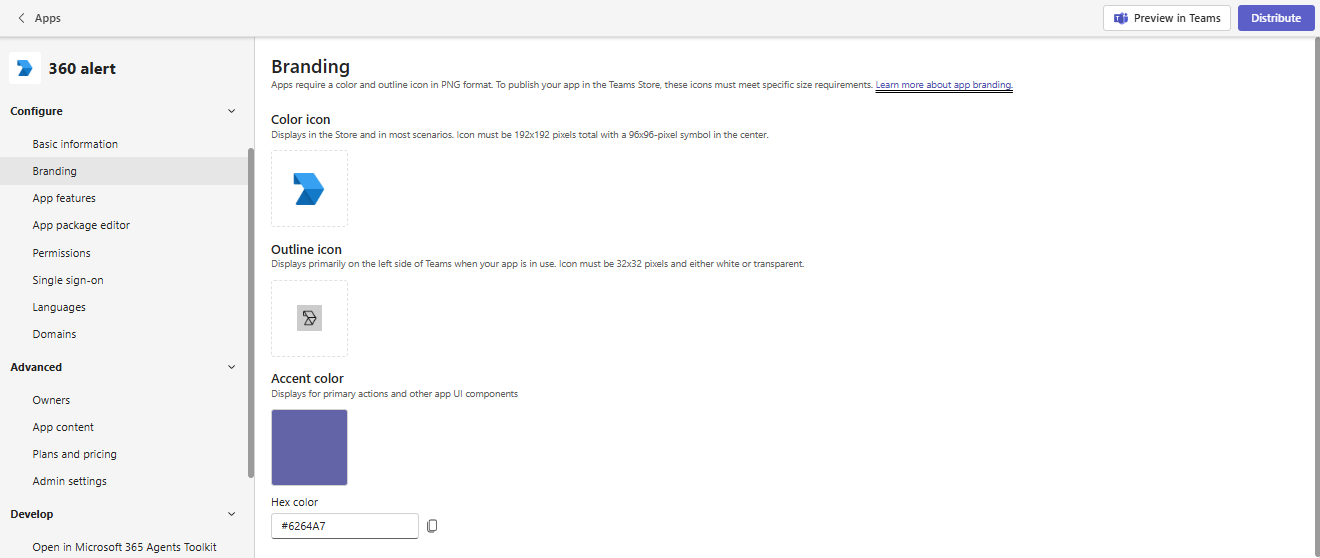Click the Outline icon heading
The width and height of the screenshot is (1320, 558).
click(x=306, y=249)
